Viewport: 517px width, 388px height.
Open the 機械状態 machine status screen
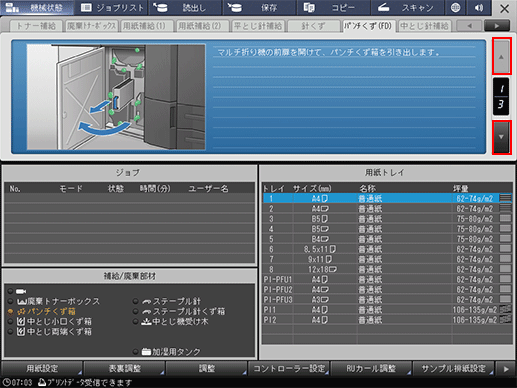(37, 8)
